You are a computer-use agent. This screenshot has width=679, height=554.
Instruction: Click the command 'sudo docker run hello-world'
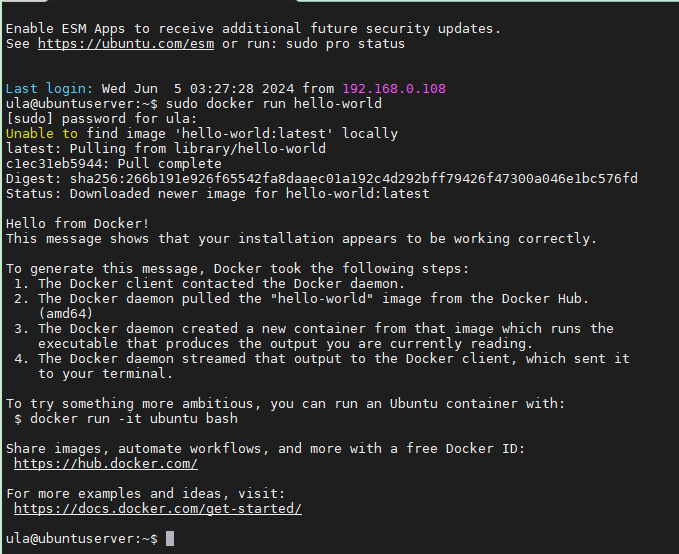coord(274,104)
